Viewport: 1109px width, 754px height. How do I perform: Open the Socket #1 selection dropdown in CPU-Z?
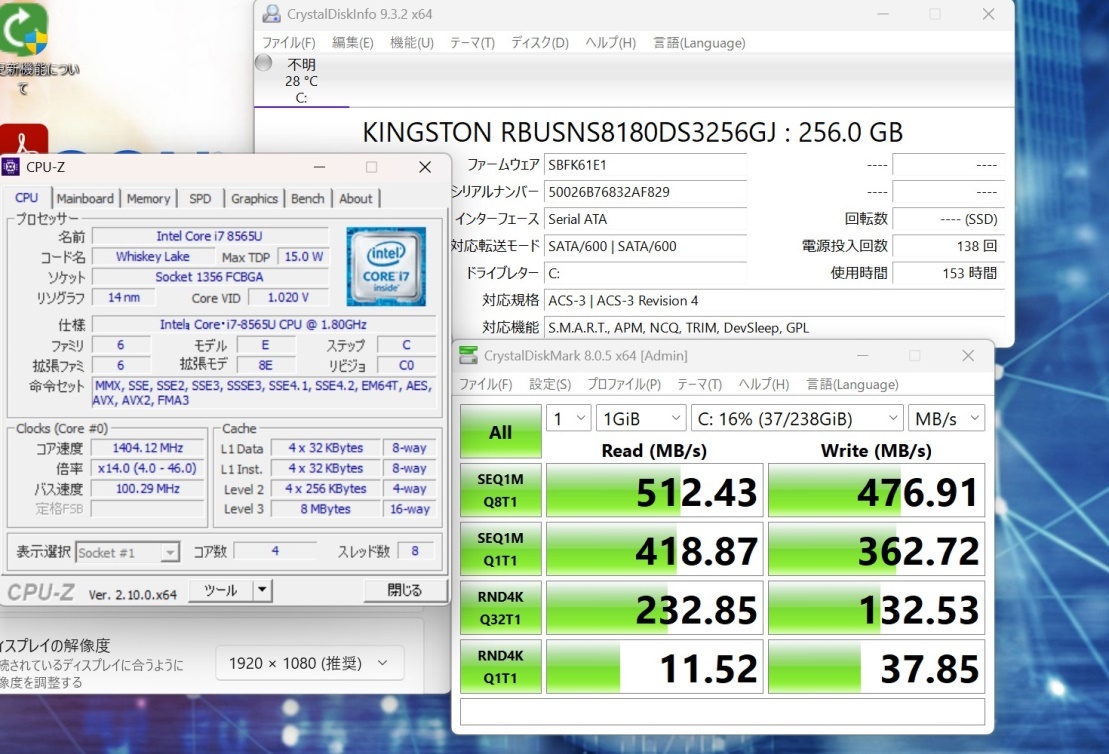[x=127, y=552]
